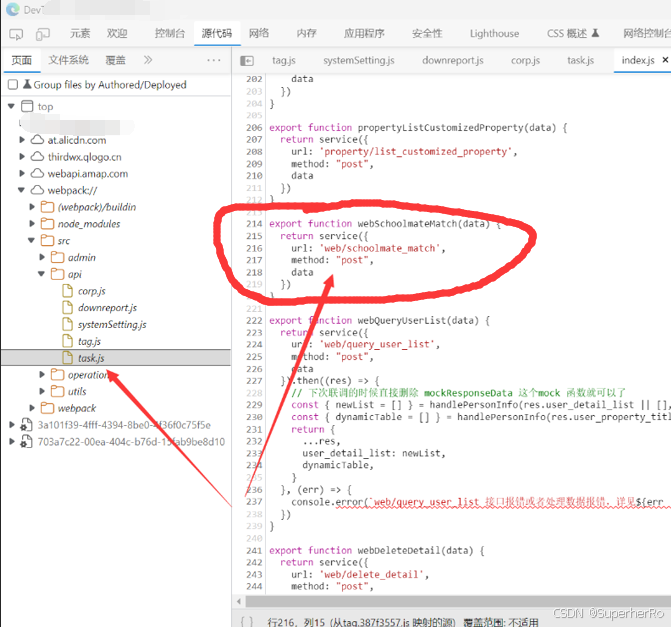Open downreport.js in the file tree
This screenshot has height=627, width=671.
click(x=107, y=308)
